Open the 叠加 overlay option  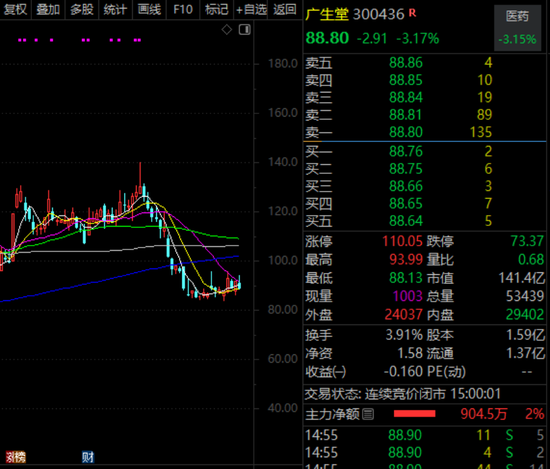(48, 9)
